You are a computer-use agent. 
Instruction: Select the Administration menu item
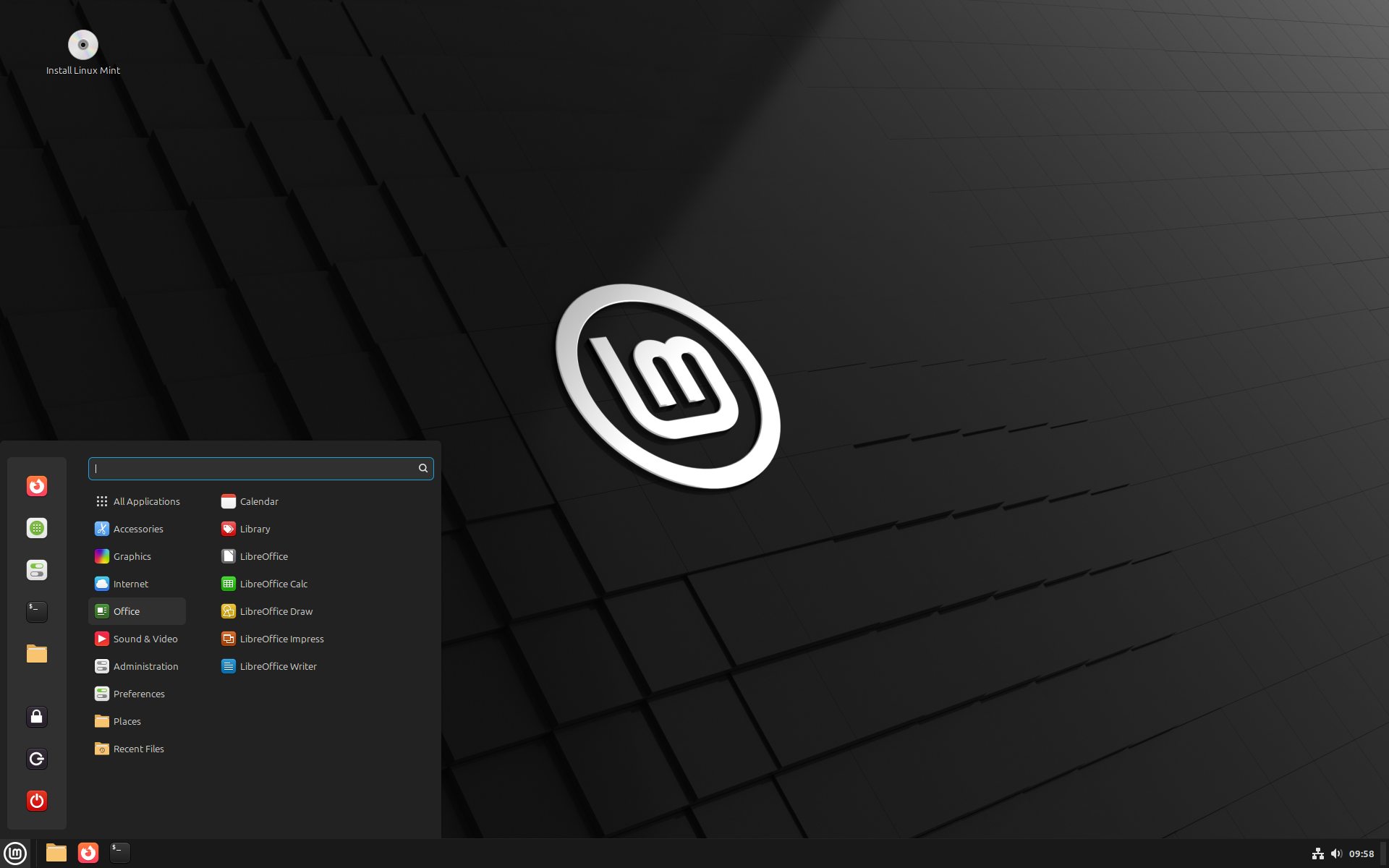coord(146,665)
